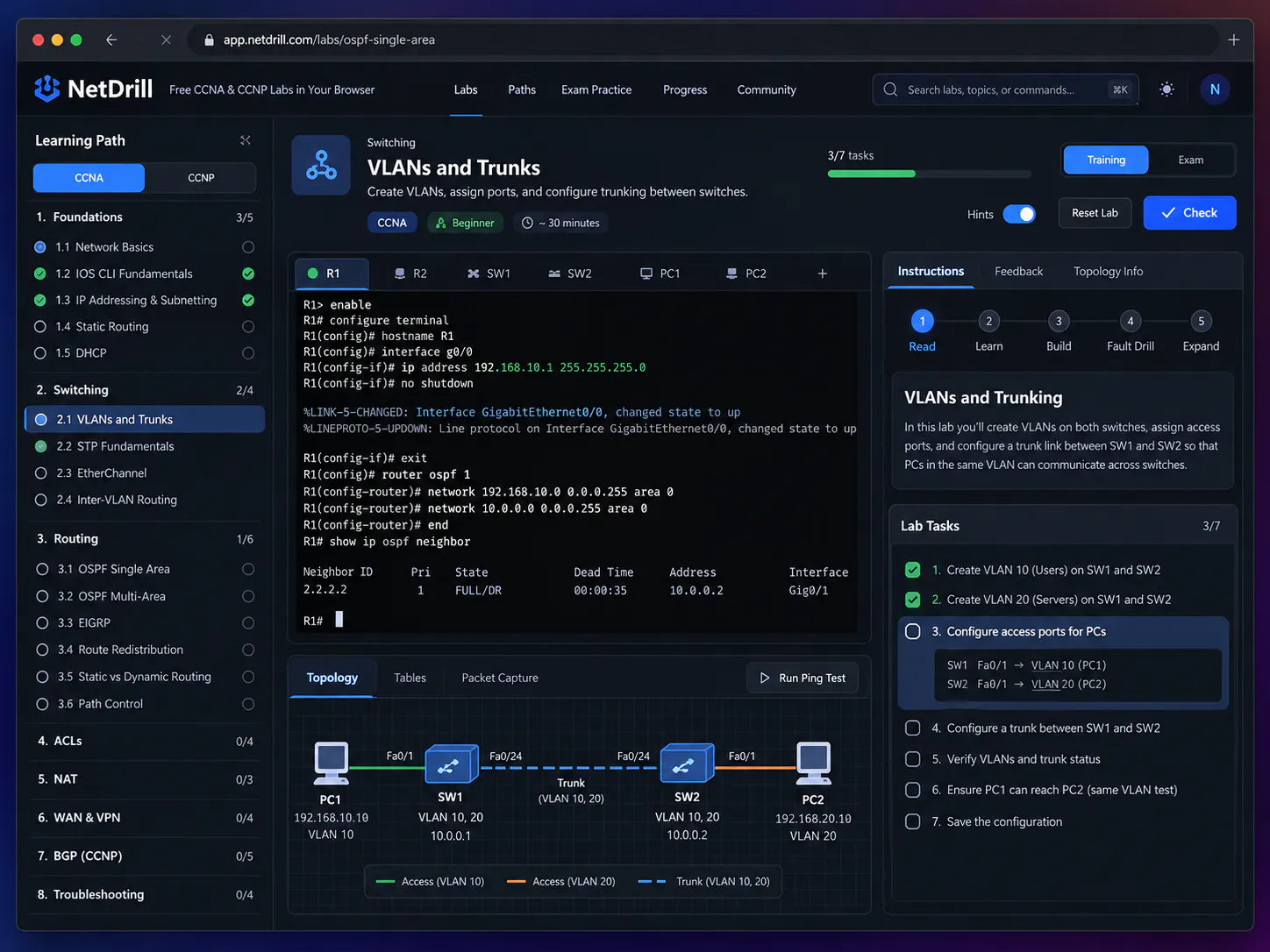Viewport: 1270px width, 952px height.
Task: Collapse the 3. Routing section
Action: [x=145, y=539]
